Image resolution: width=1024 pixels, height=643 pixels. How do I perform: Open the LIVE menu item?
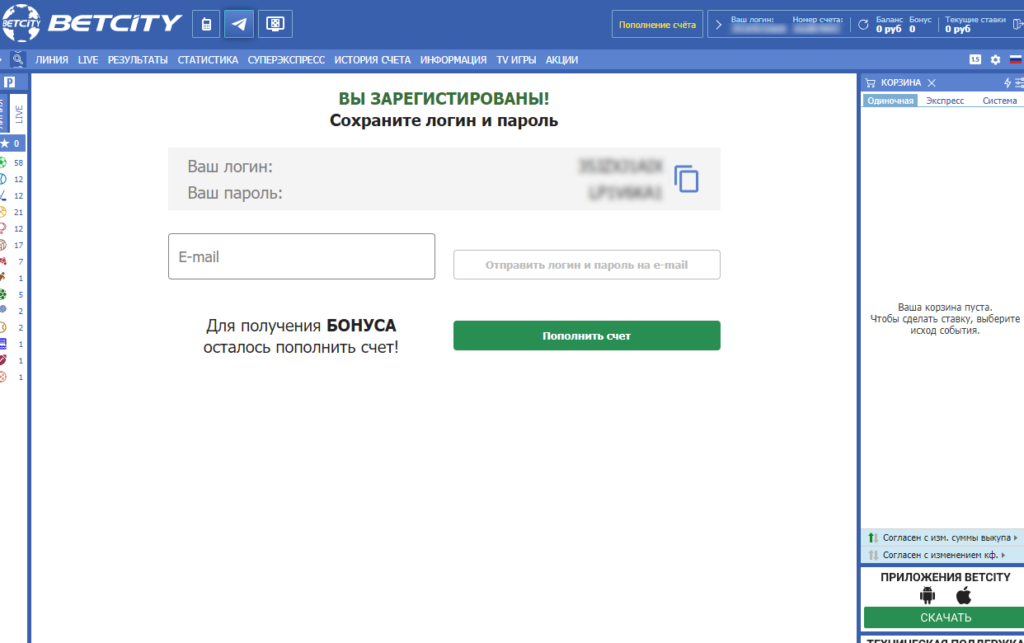88,60
